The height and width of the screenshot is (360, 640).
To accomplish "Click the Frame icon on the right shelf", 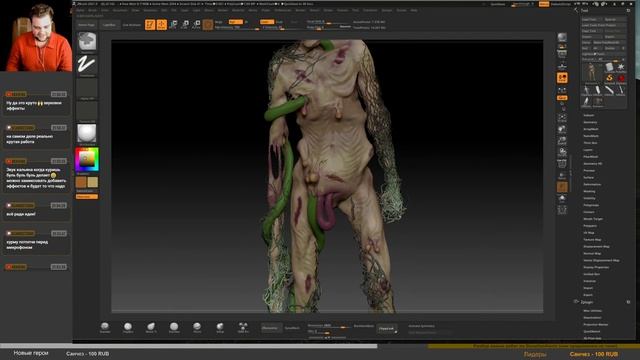I will pyautogui.click(x=562, y=118).
